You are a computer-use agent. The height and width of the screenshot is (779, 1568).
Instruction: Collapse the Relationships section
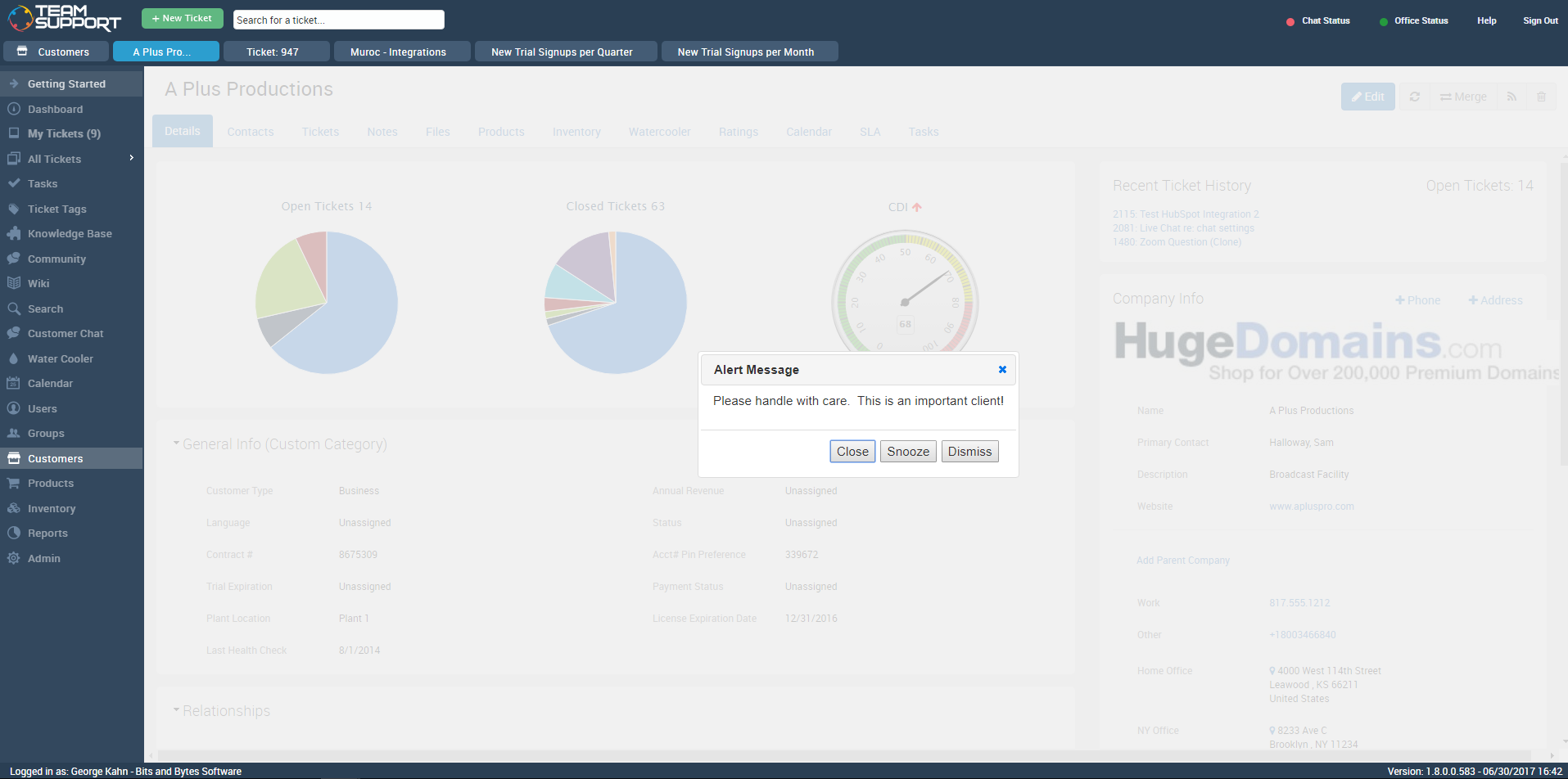pyautogui.click(x=176, y=710)
